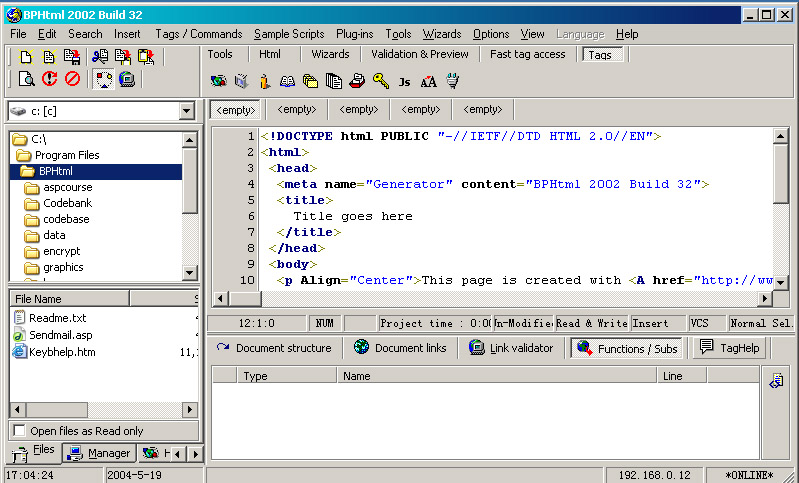Select the Tags toolbar tab
Image resolution: width=799 pixels, height=483 pixels.
[603, 55]
